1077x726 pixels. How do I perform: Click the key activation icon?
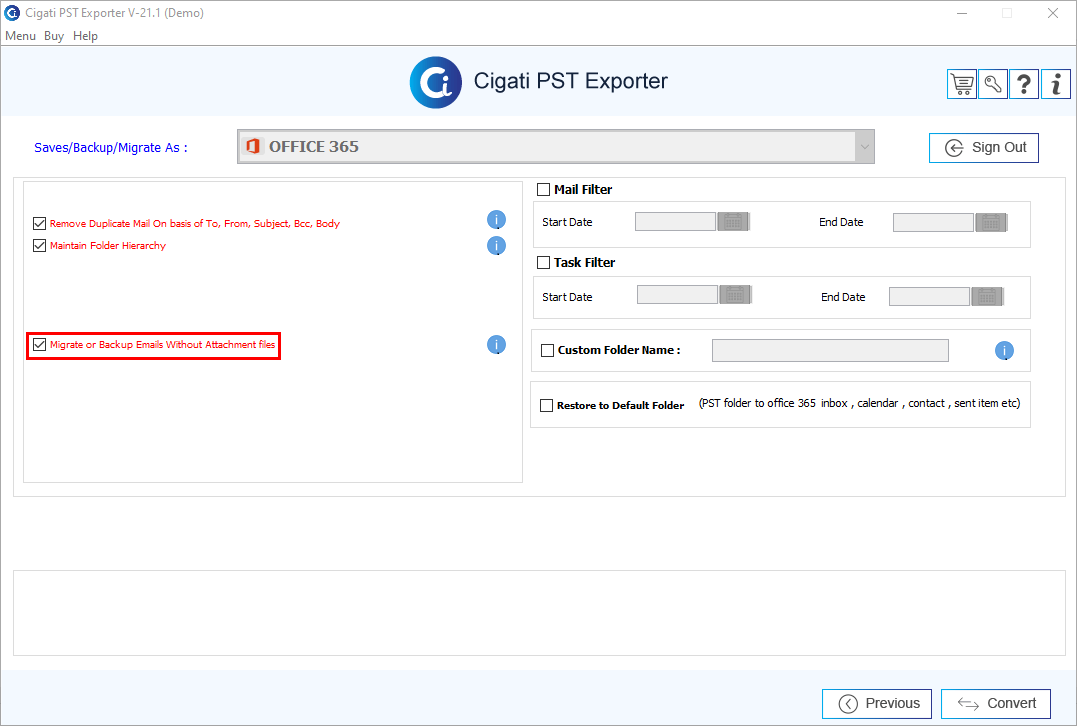click(993, 84)
